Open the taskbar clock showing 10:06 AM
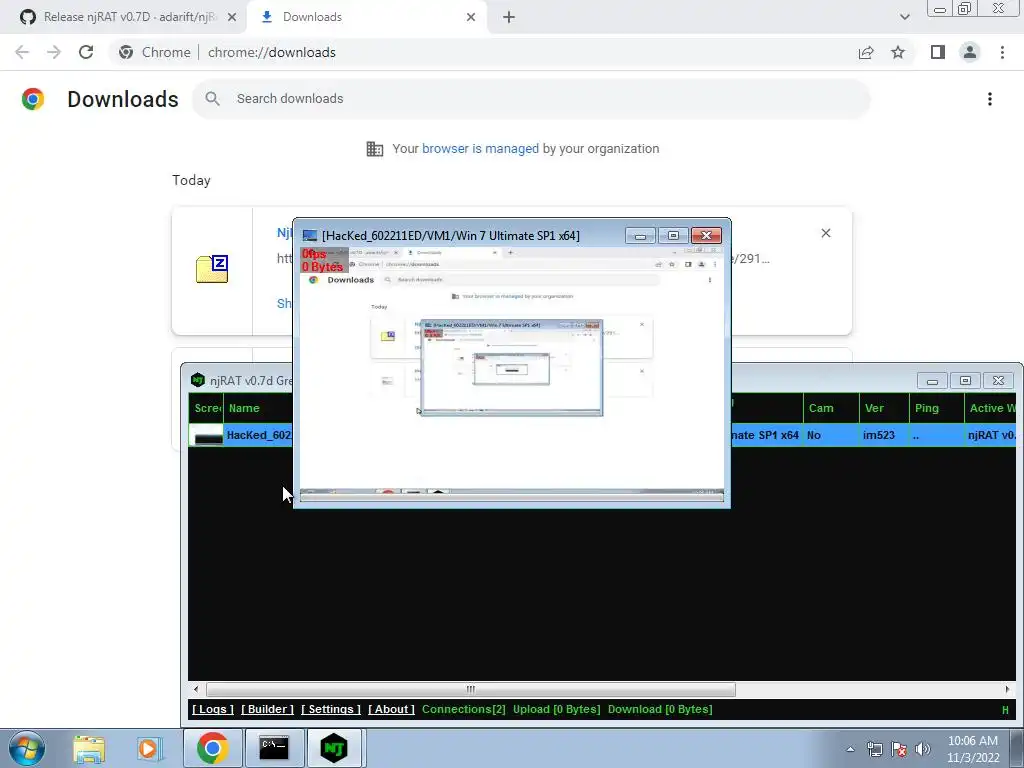 point(973,749)
